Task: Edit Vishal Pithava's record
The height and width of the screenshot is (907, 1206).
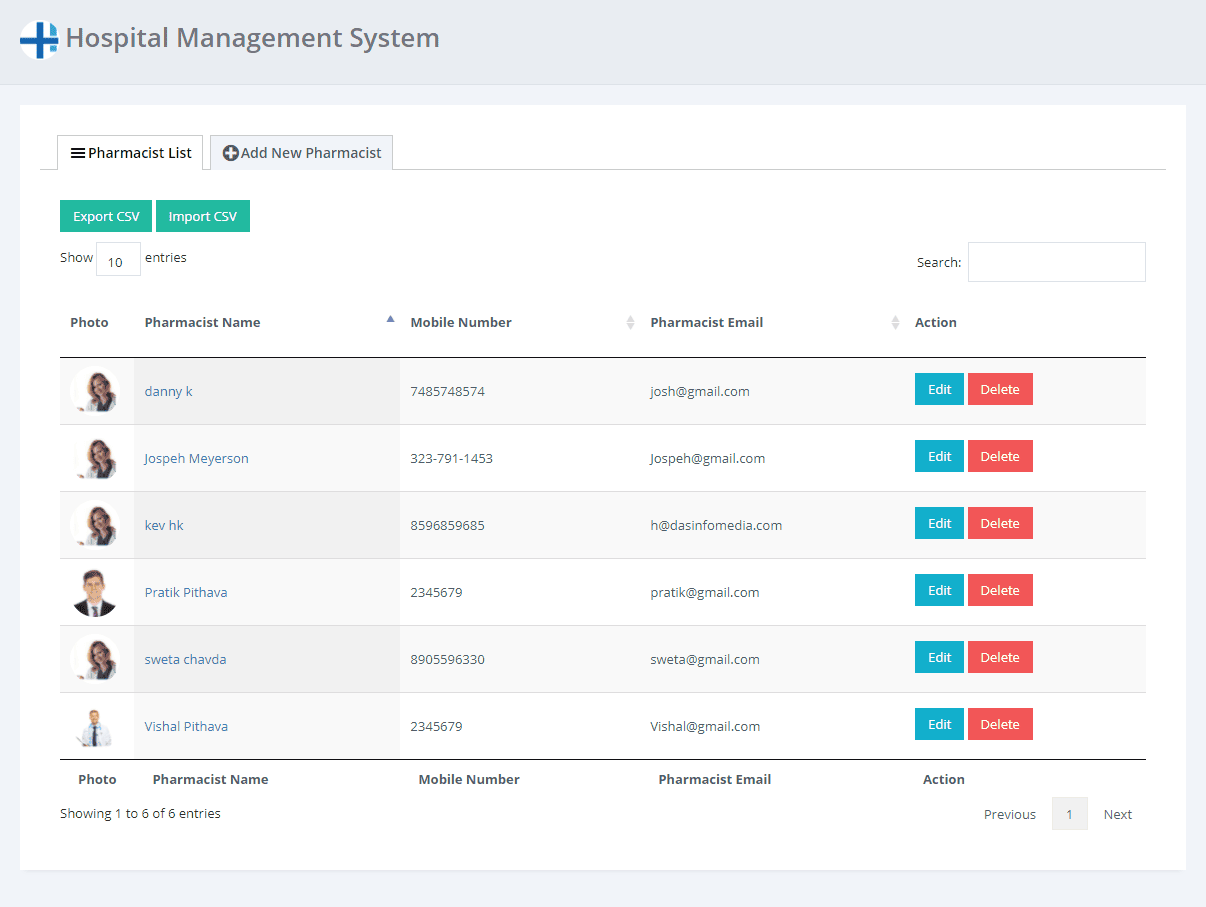Action: (x=939, y=724)
